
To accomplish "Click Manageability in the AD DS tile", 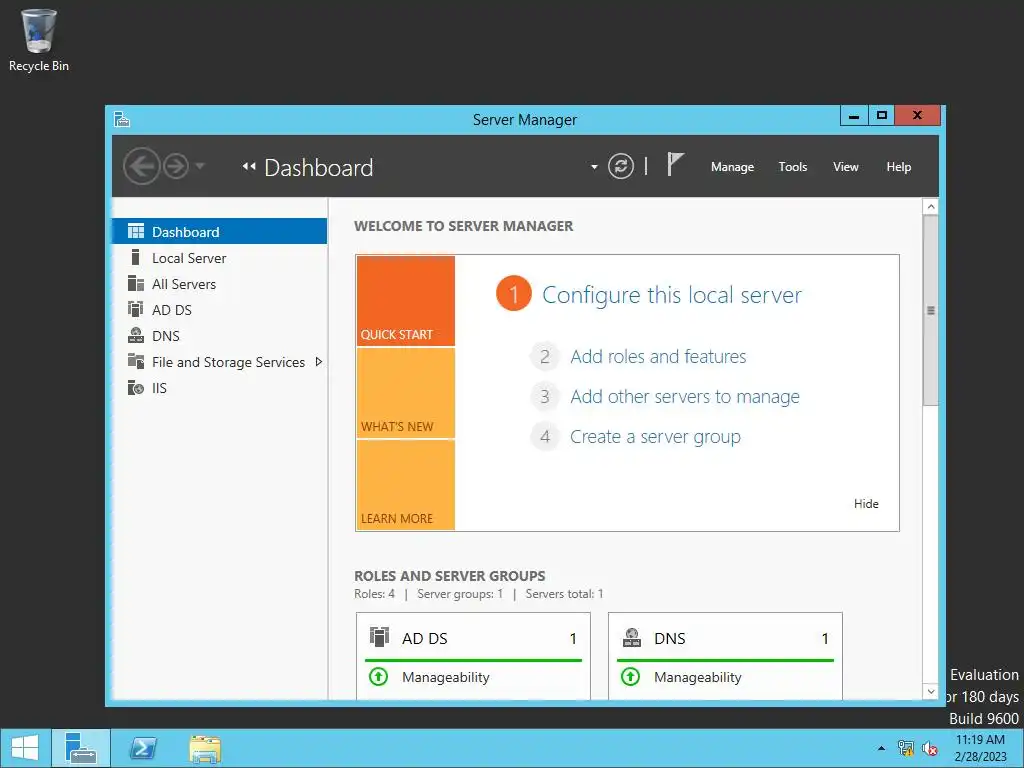I will click(x=445, y=677).
